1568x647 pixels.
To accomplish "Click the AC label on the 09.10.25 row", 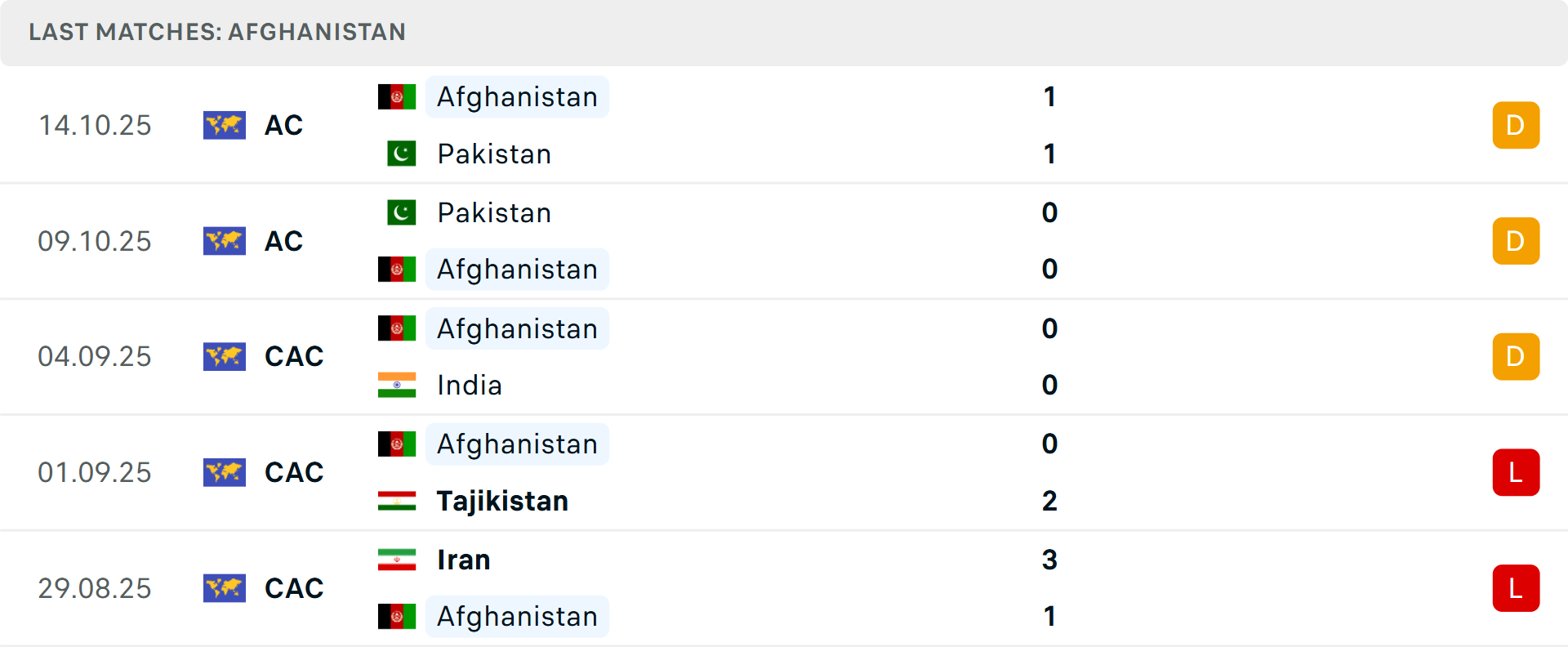I will (x=283, y=241).
